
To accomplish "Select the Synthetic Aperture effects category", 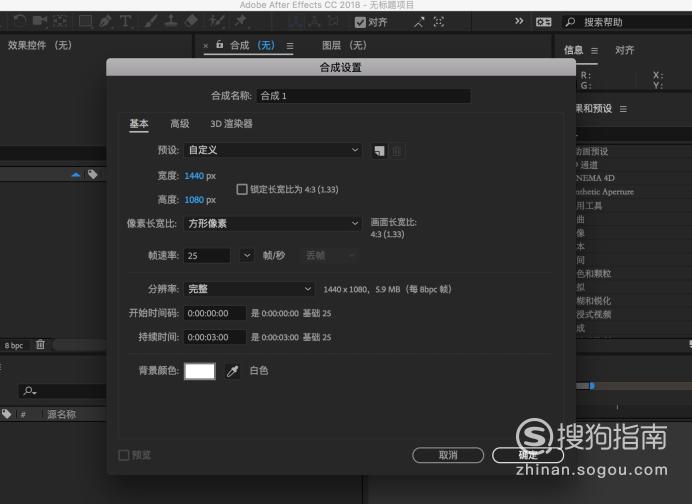I will (605, 192).
